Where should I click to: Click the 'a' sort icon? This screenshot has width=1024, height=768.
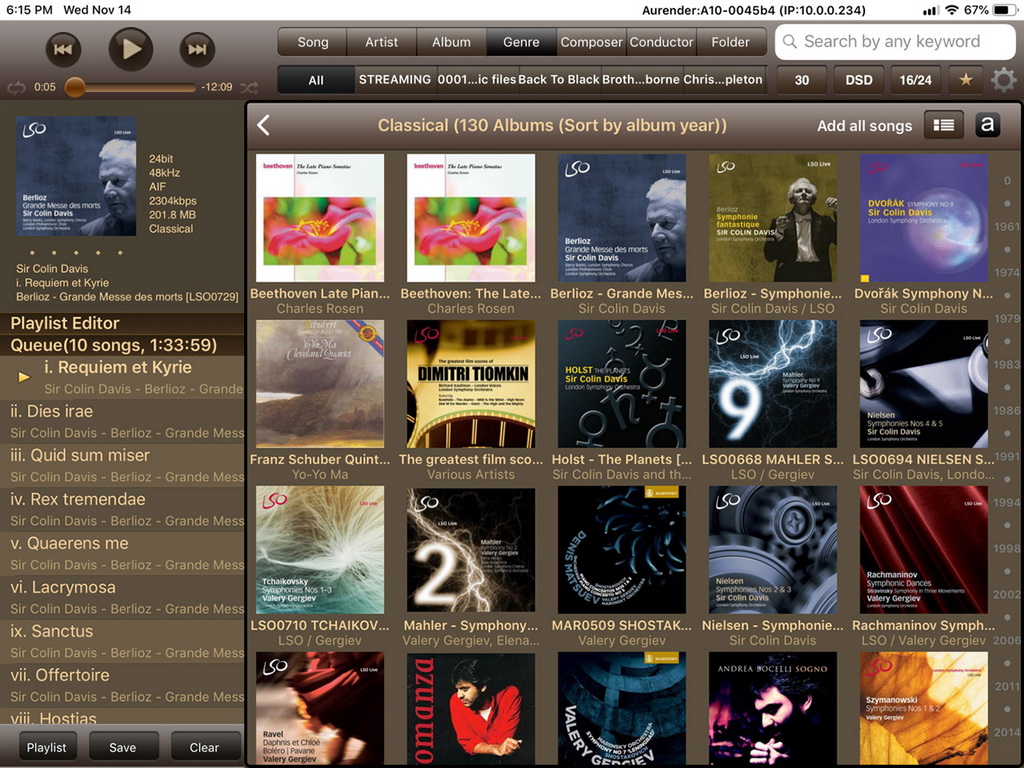click(x=987, y=125)
